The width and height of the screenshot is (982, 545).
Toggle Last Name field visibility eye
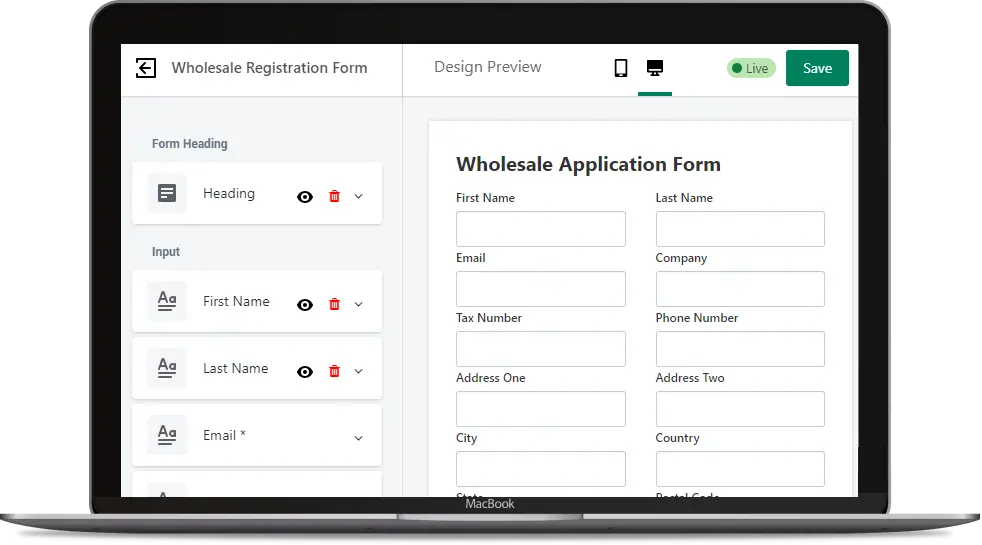point(305,371)
